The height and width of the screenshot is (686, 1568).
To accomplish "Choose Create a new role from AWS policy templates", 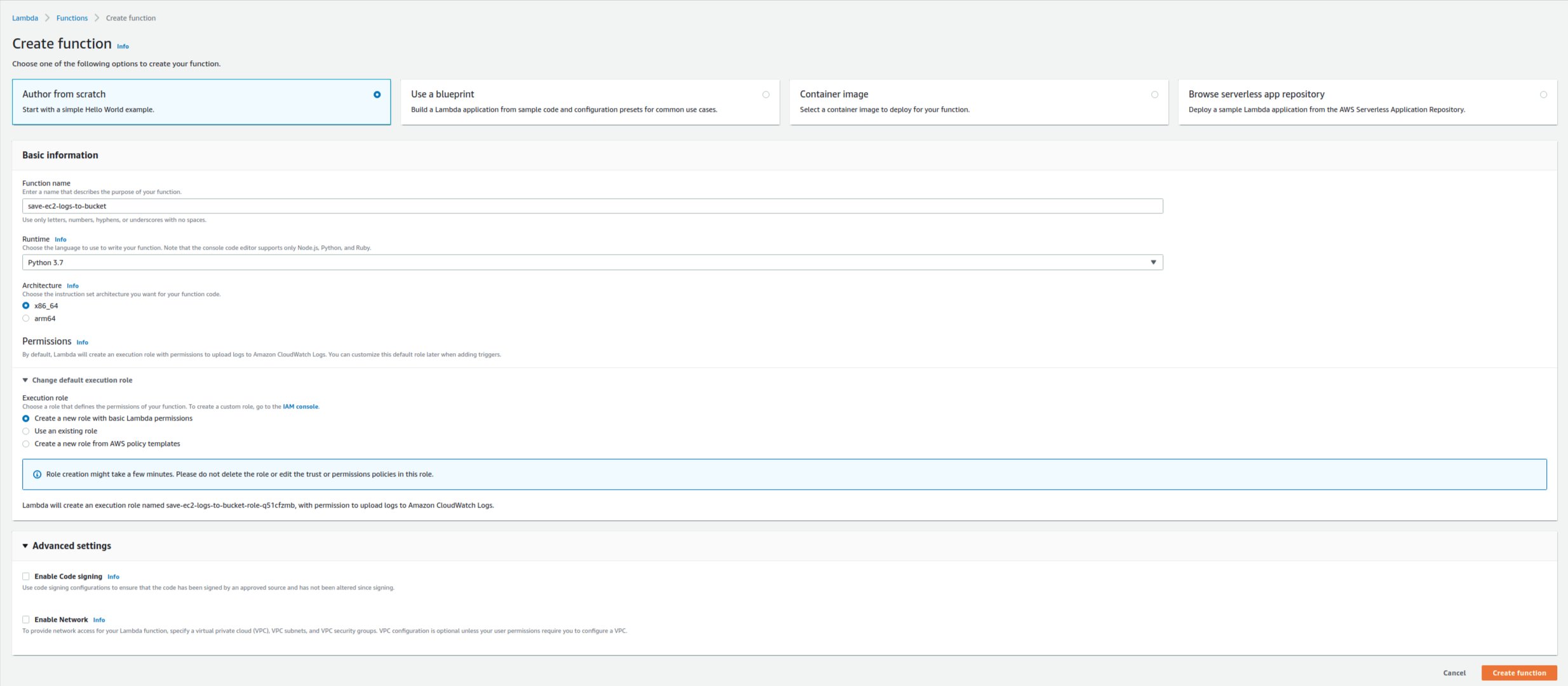I will click(x=26, y=444).
